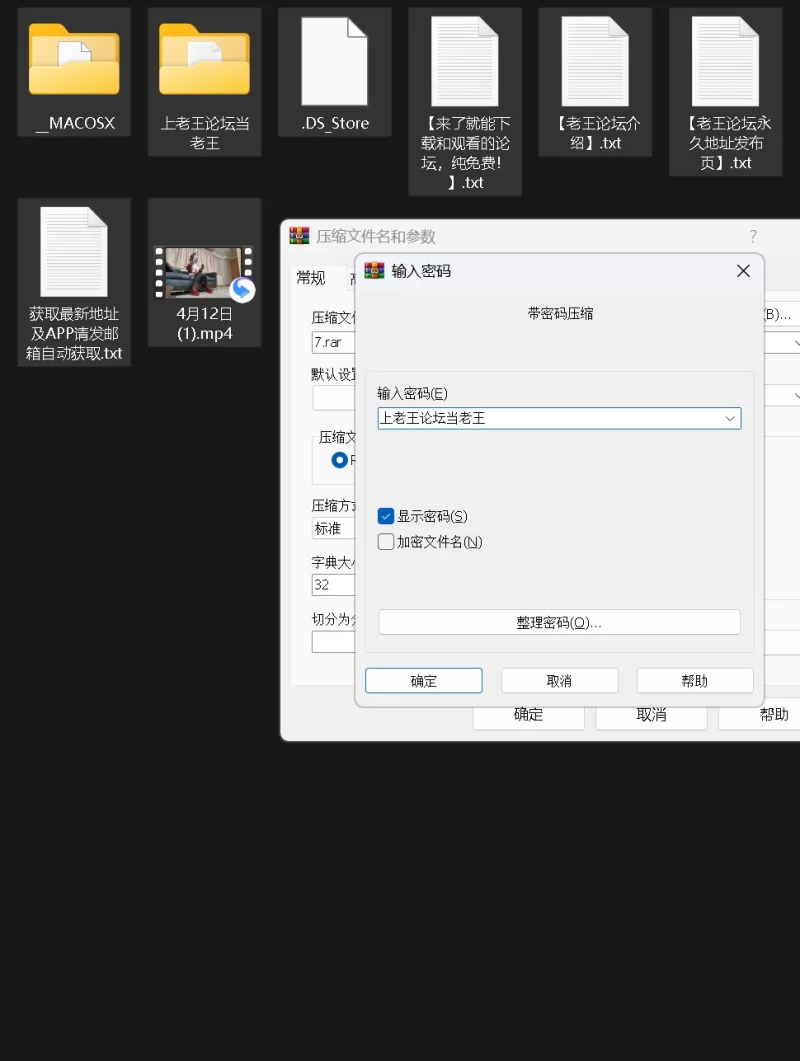This screenshot has height=1061, width=800.
Task: Open the 4月12日 (1).mp4 video thumbnail
Action: tap(204, 273)
